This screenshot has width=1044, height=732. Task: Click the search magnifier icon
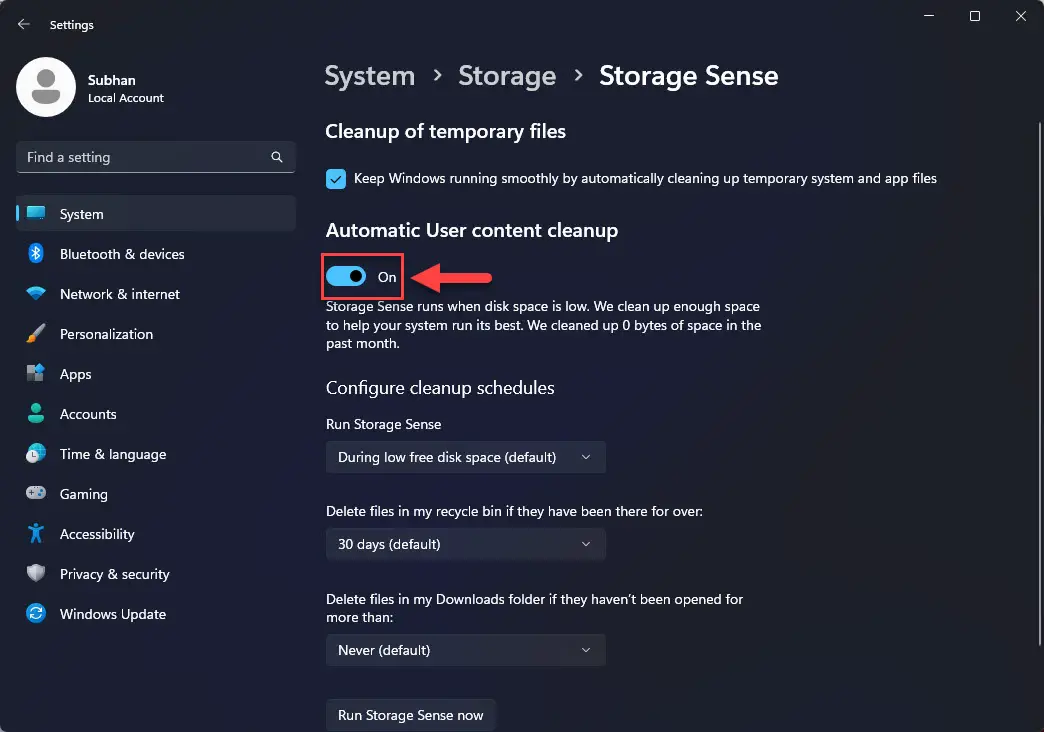coord(277,157)
